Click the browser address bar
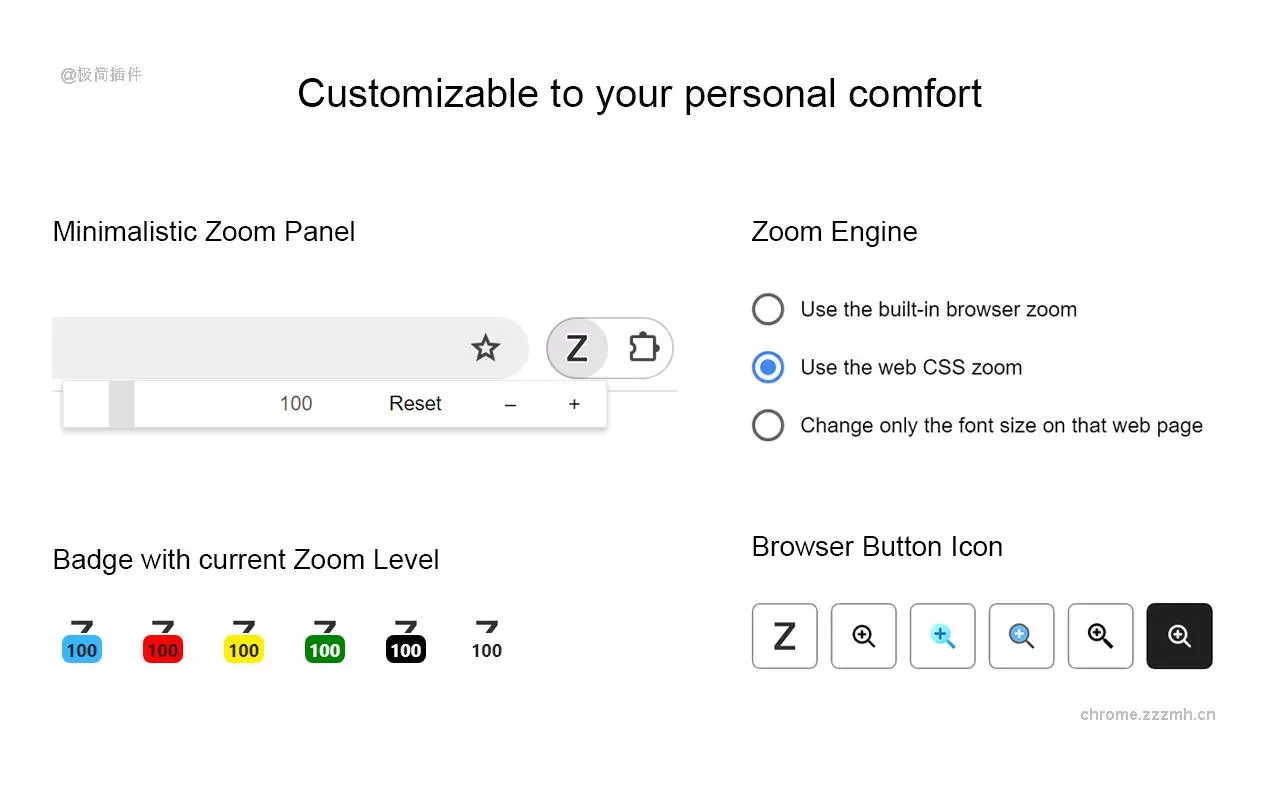This screenshot has width=1280, height=800. [290, 348]
